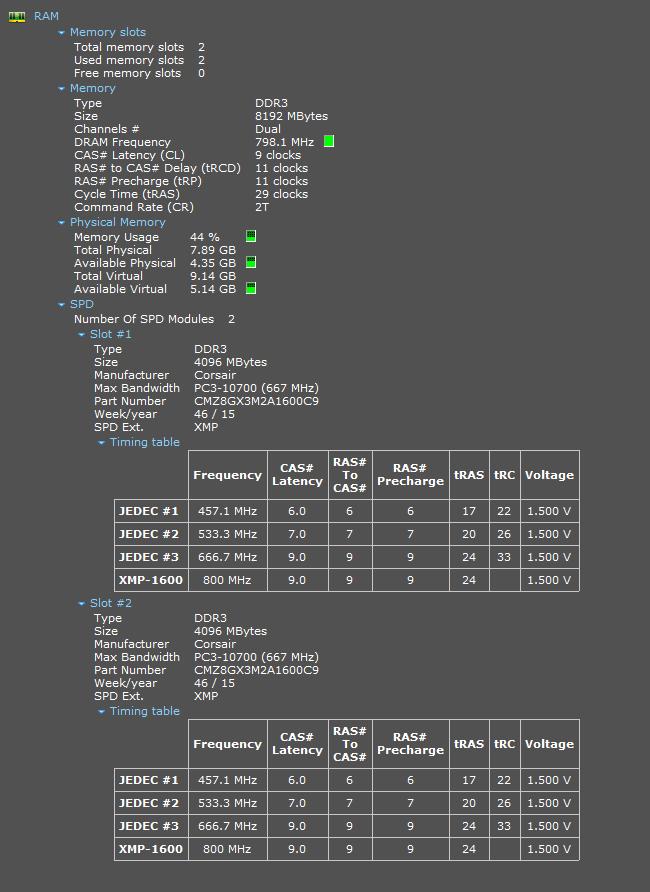Select the RAM heading label

[46, 17]
